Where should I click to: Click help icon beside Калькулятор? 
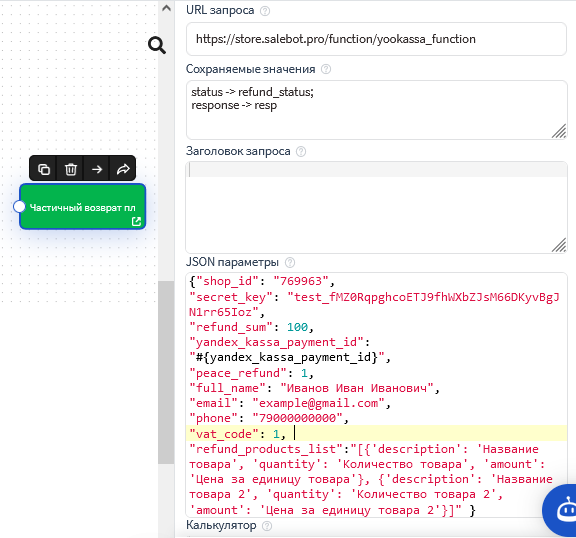click(267, 526)
